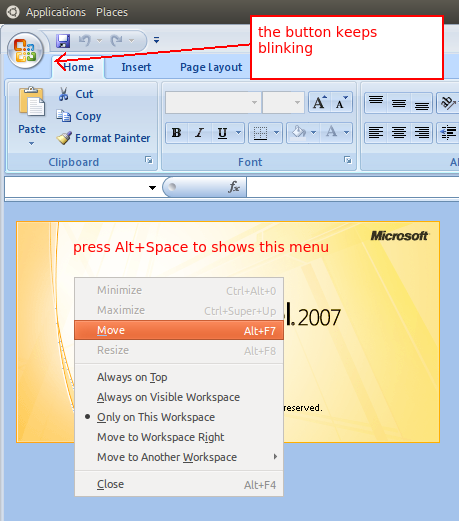Open the Places menu in top panel

[112, 12]
